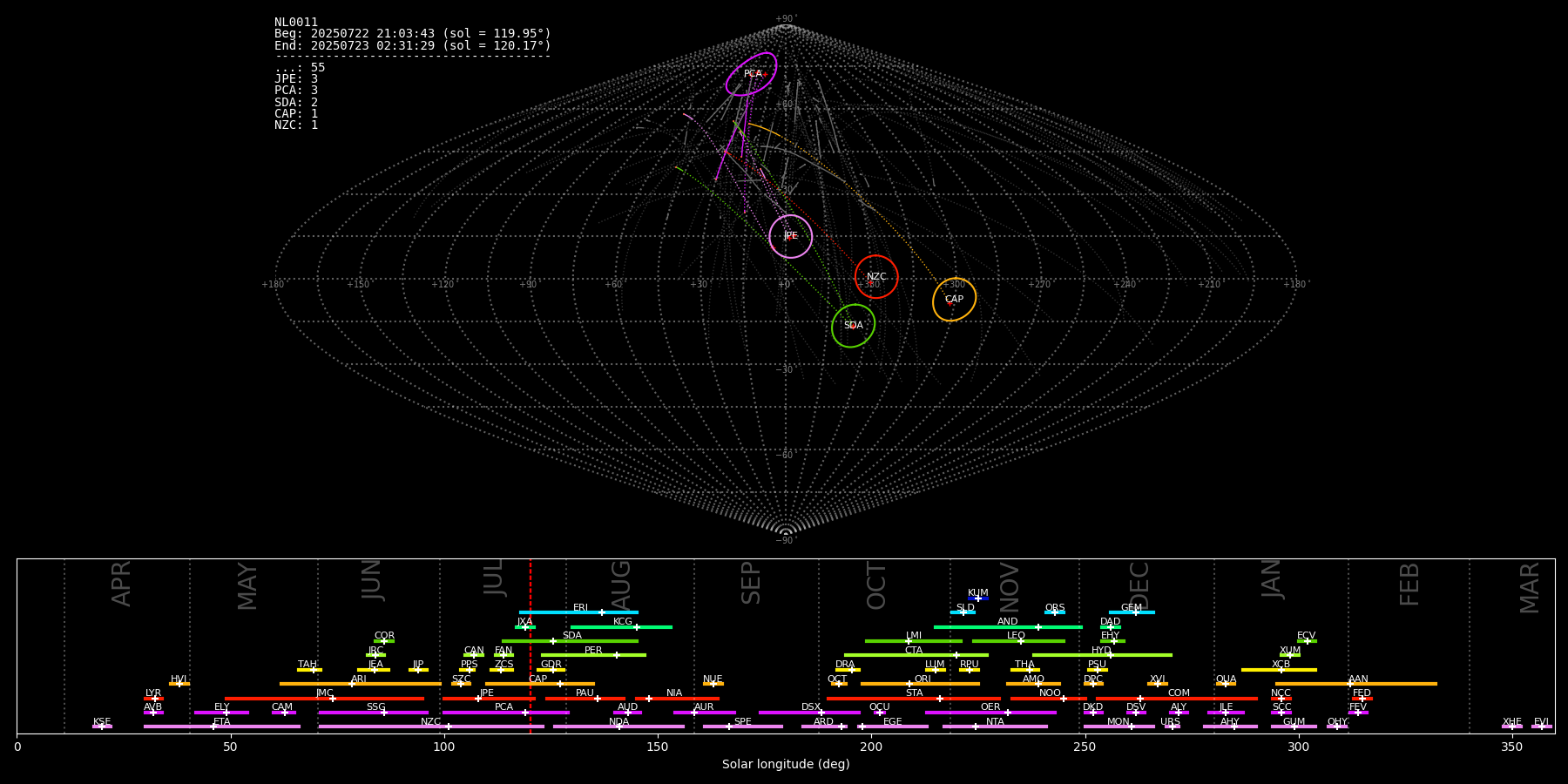Click the pink JPE radiant circle on sky map
Viewport: 1568px width, 784px height.
click(791, 236)
